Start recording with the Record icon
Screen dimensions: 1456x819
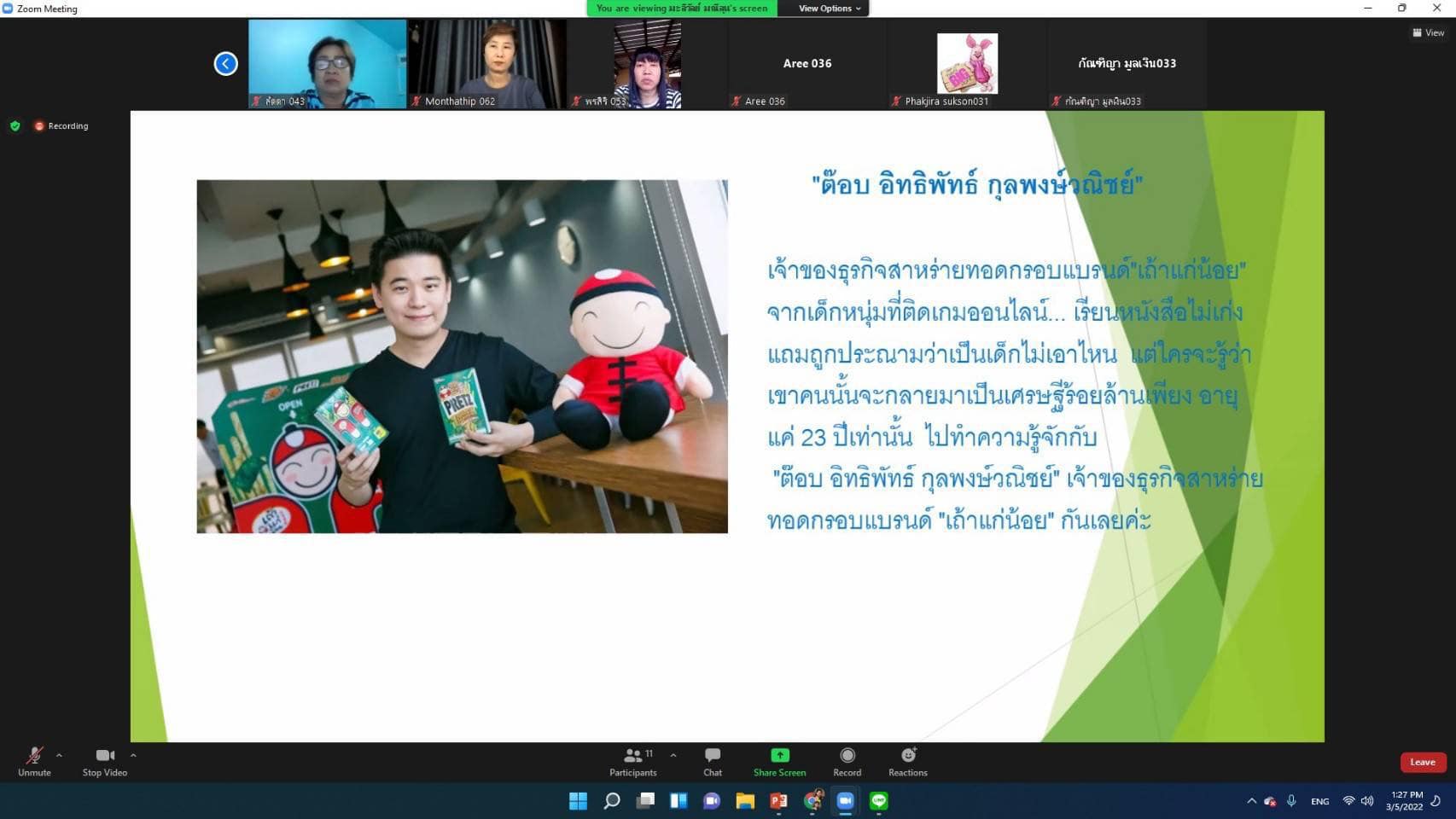[x=847, y=756]
